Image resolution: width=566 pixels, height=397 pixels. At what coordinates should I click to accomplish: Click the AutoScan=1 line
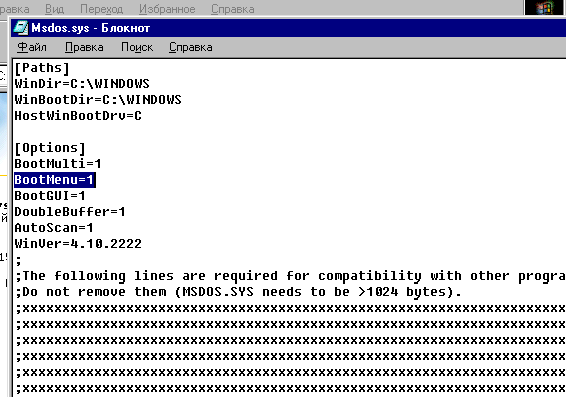[x=54, y=228]
